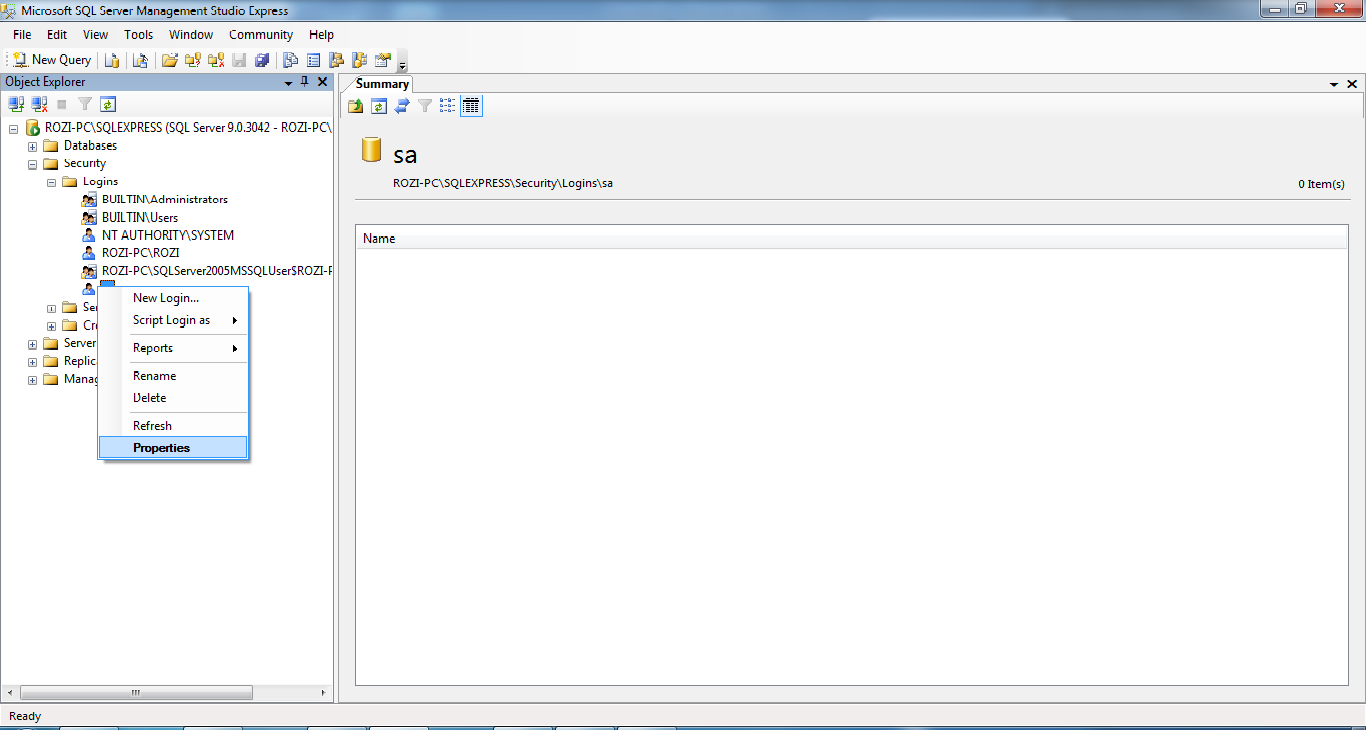Click the icon right of Database Engine Query
The image size is (1366, 730).
pos(141,60)
